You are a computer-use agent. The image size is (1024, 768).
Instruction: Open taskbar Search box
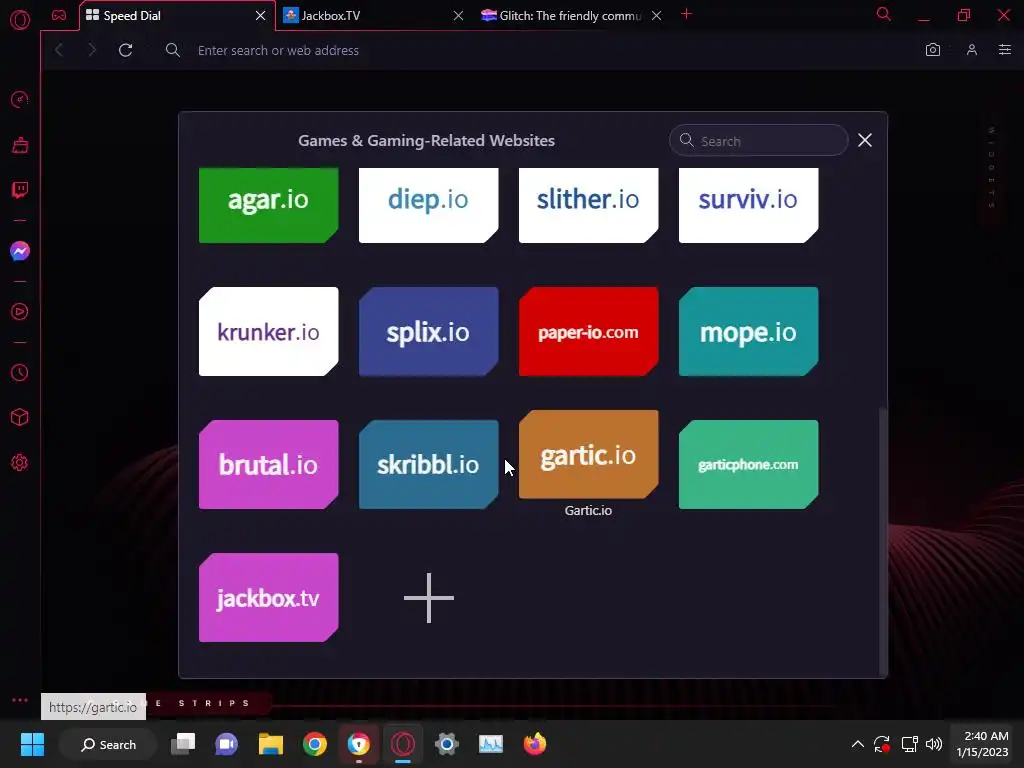108,744
